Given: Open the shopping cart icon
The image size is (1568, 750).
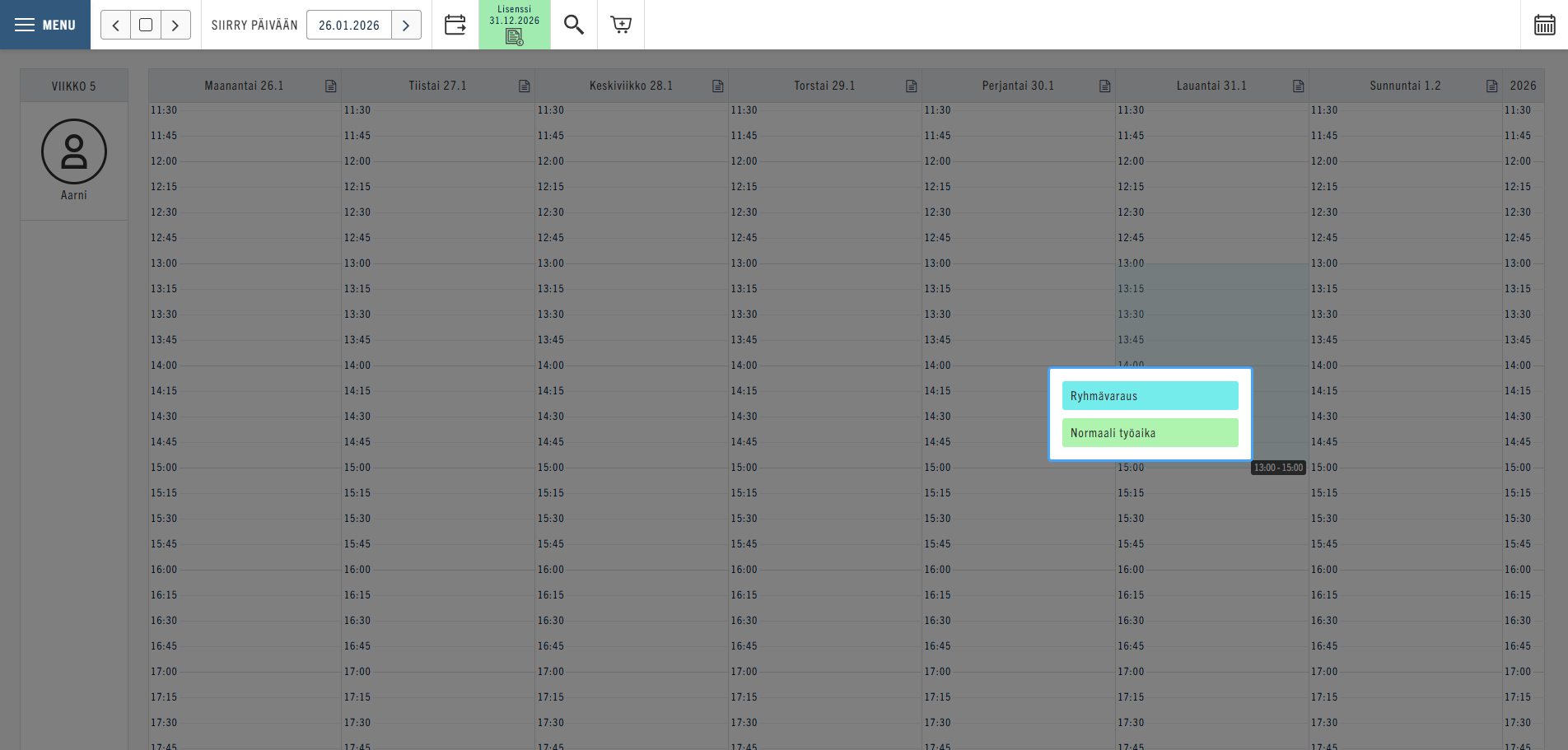Looking at the screenshot, I should pyautogui.click(x=621, y=25).
